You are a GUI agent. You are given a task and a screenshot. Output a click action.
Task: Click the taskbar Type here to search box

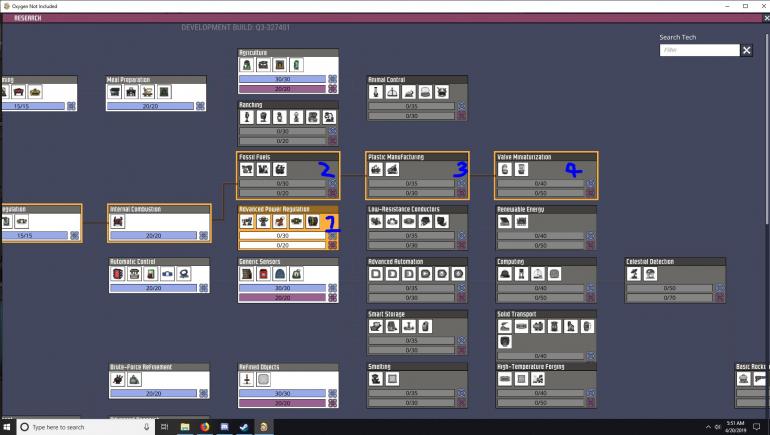[85, 427]
